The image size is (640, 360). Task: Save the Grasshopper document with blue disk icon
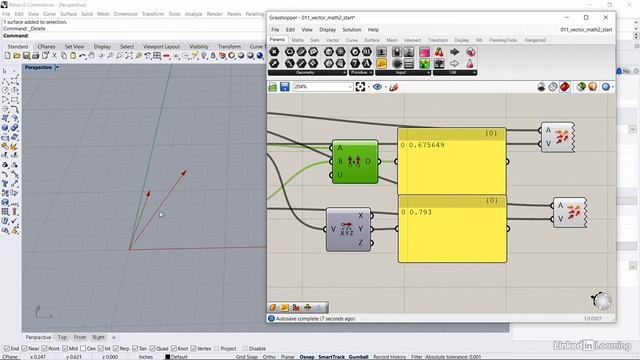coord(284,87)
